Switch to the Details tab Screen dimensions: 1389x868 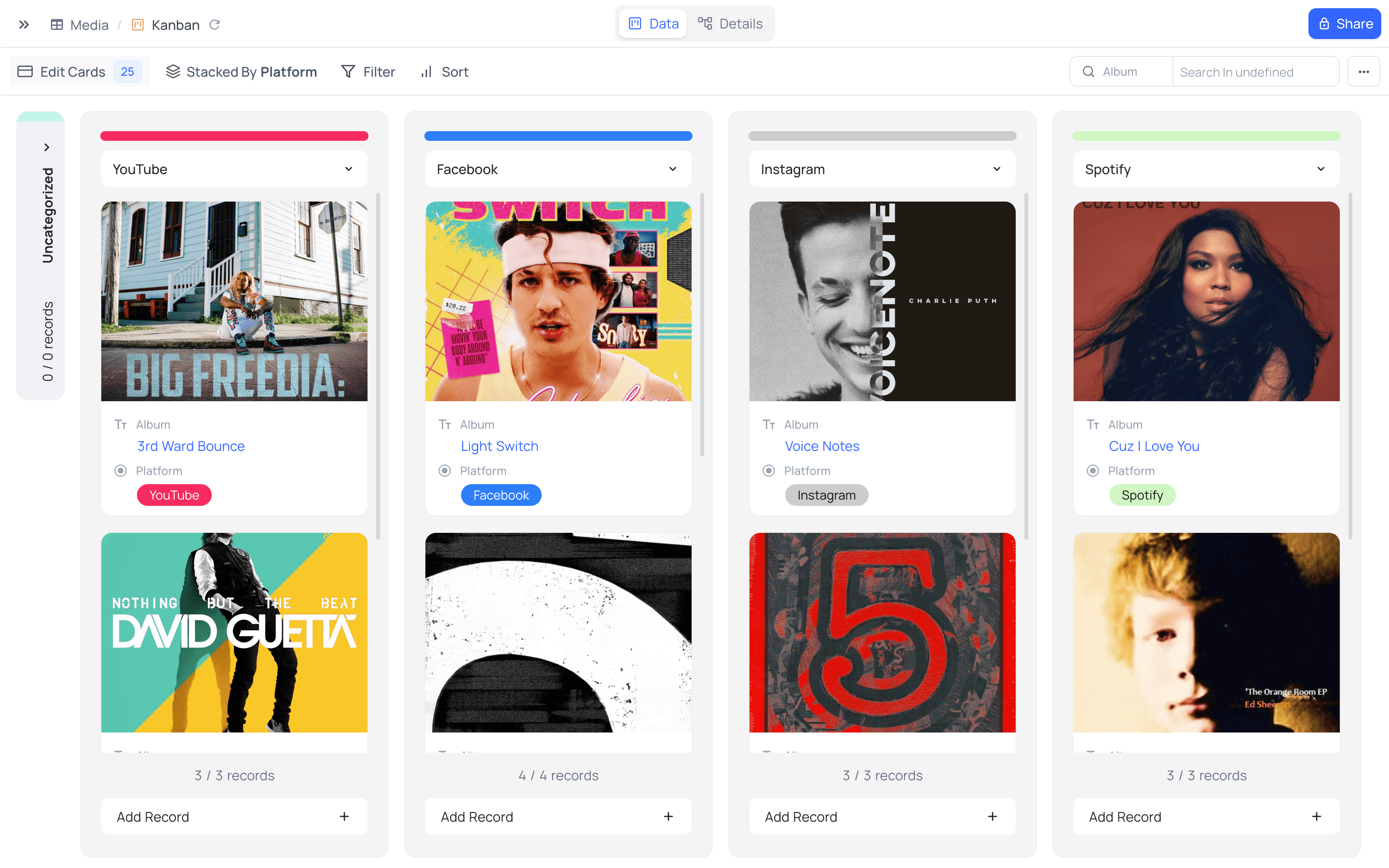coord(730,24)
